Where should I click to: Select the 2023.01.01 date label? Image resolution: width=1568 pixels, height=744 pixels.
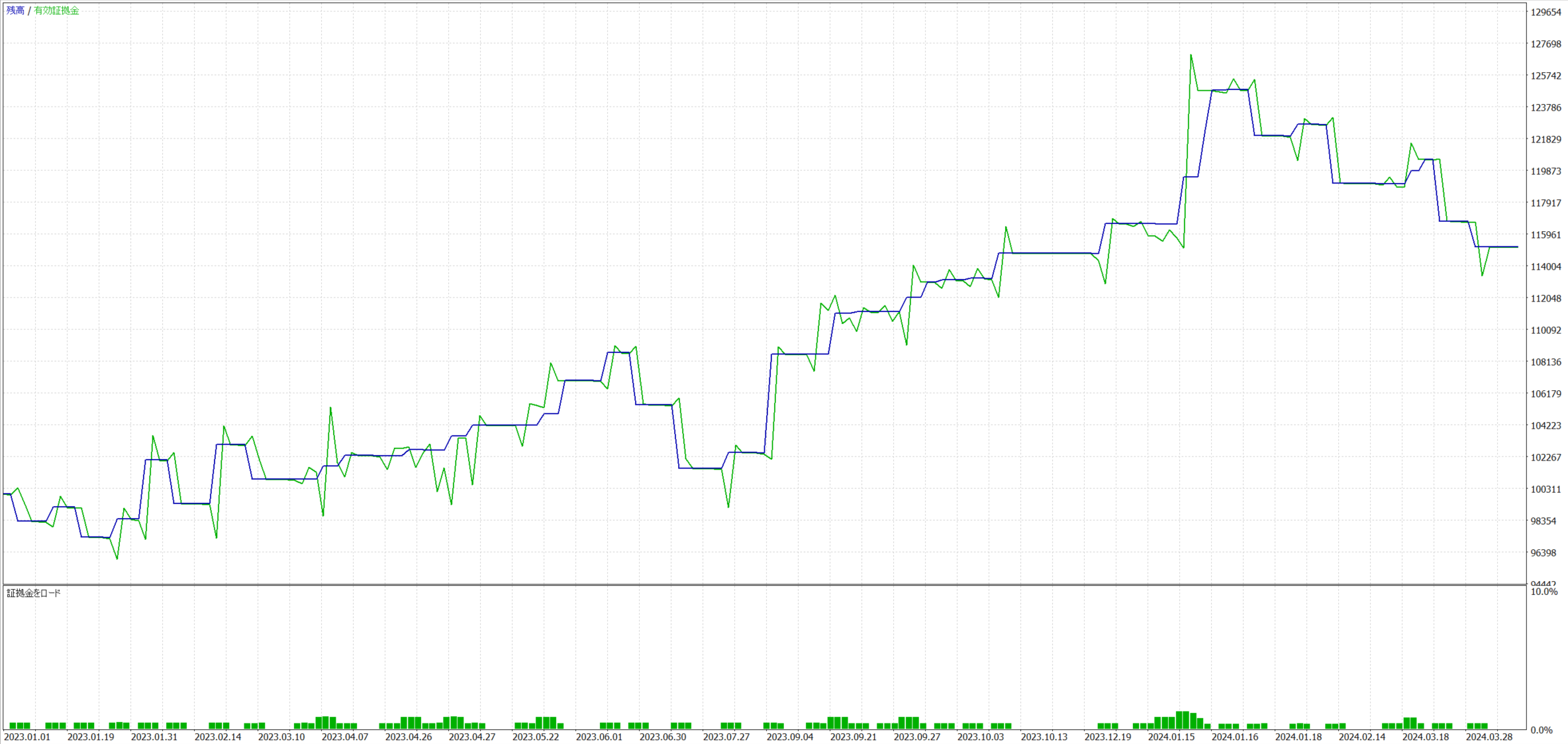[x=27, y=737]
